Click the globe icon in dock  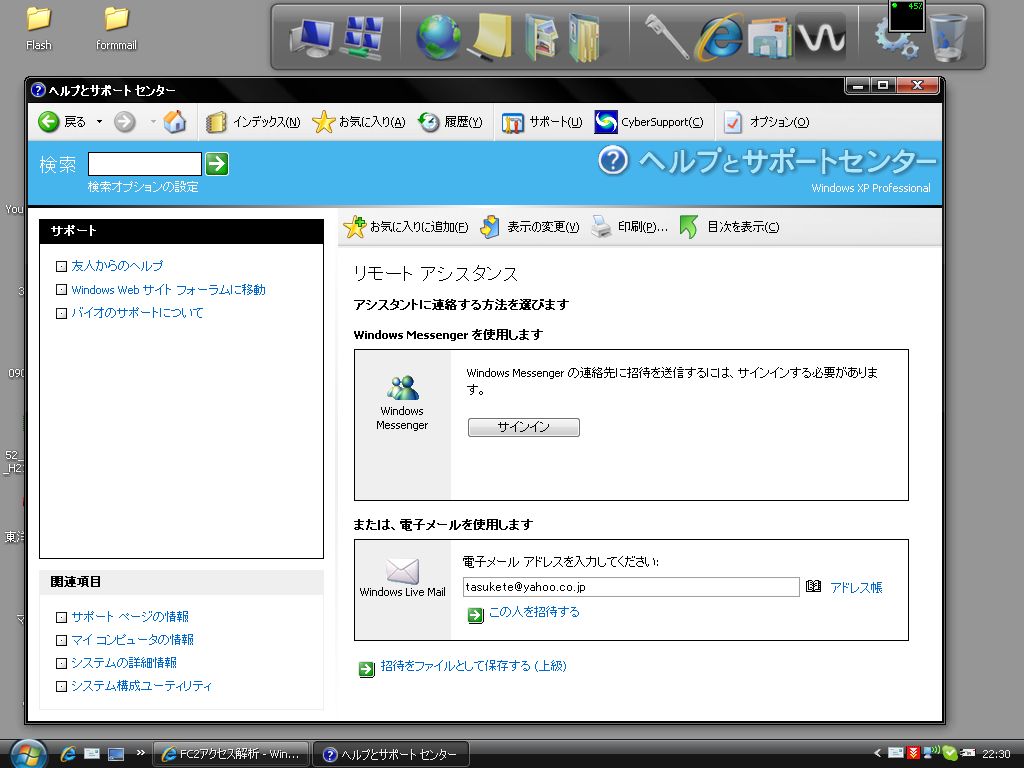pyautogui.click(x=438, y=37)
